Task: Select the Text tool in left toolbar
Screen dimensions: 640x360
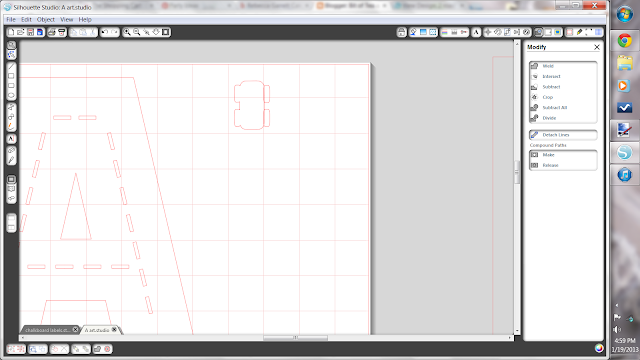Action: click(11, 139)
